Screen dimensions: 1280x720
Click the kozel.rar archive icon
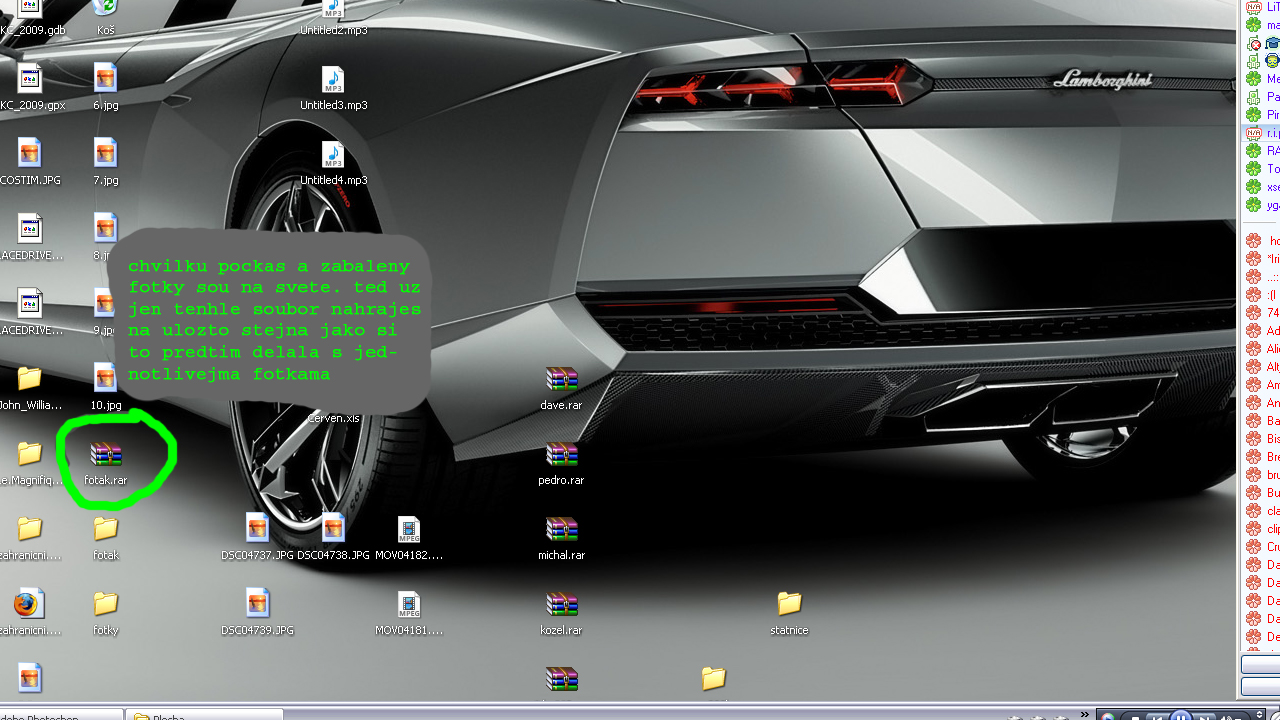coord(561,605)
